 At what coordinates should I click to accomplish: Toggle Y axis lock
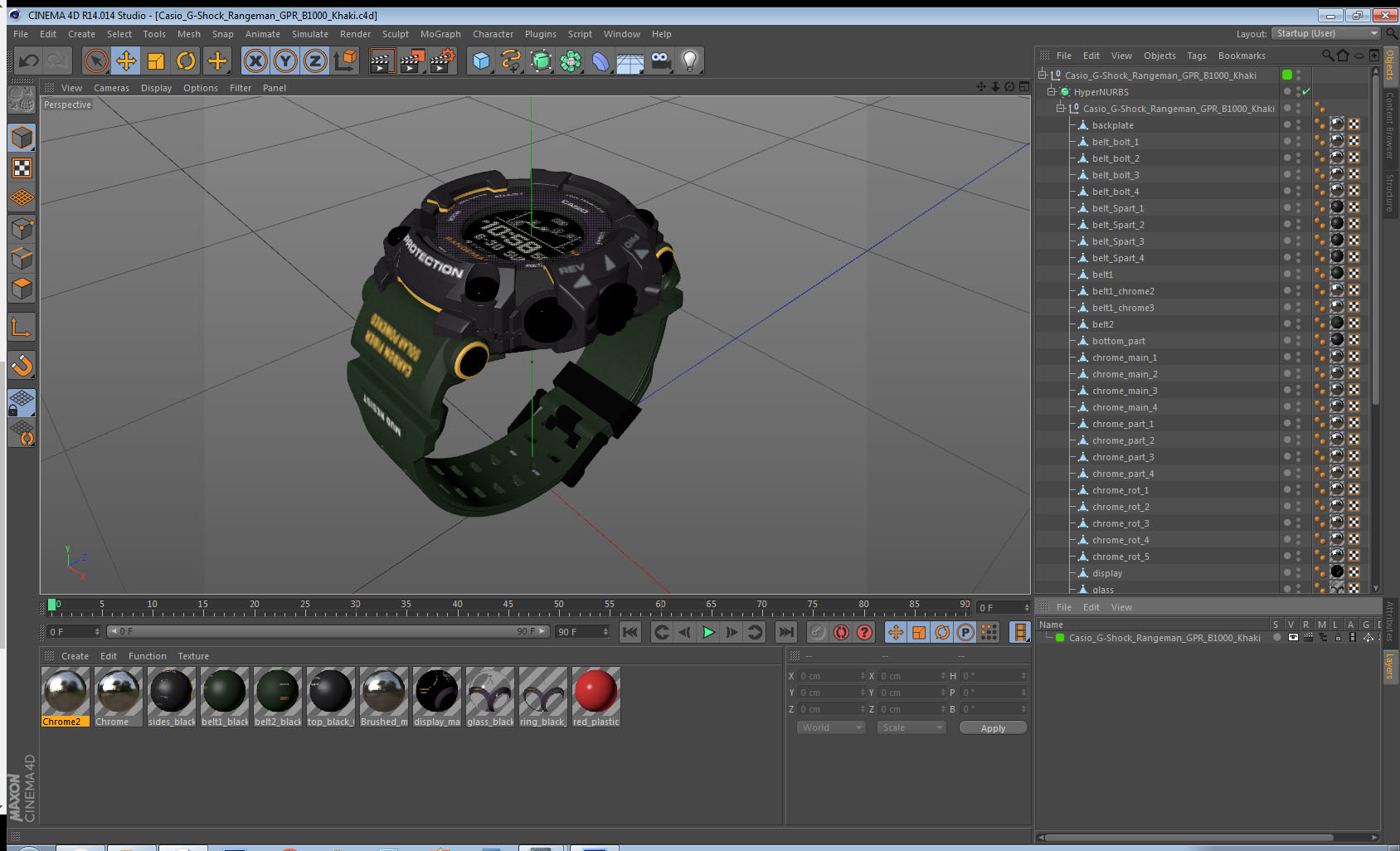[x=285, y=61]
